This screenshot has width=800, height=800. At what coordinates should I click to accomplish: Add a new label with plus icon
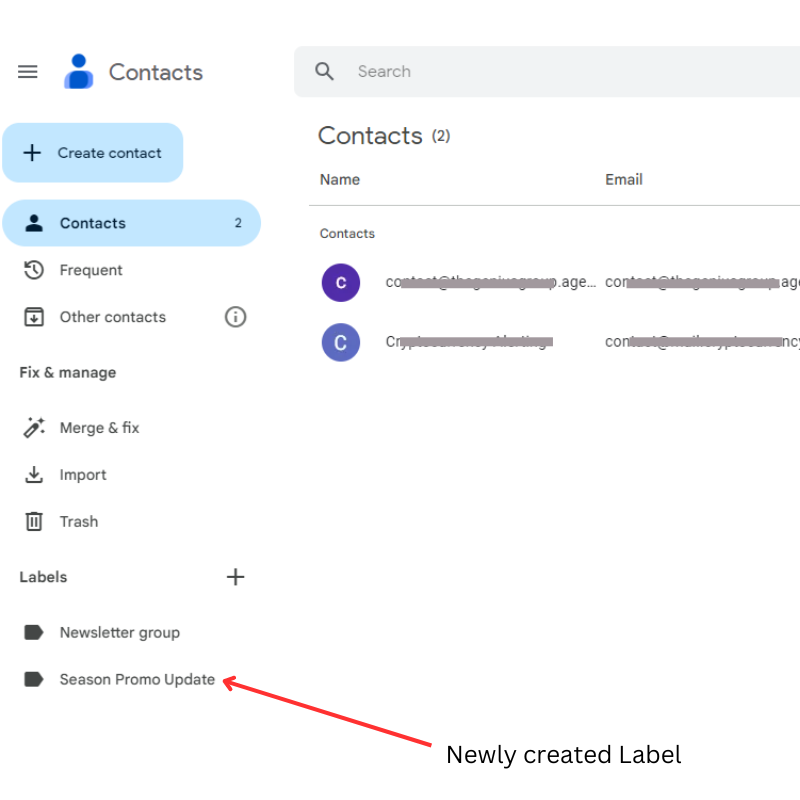[x=235, y=577]
